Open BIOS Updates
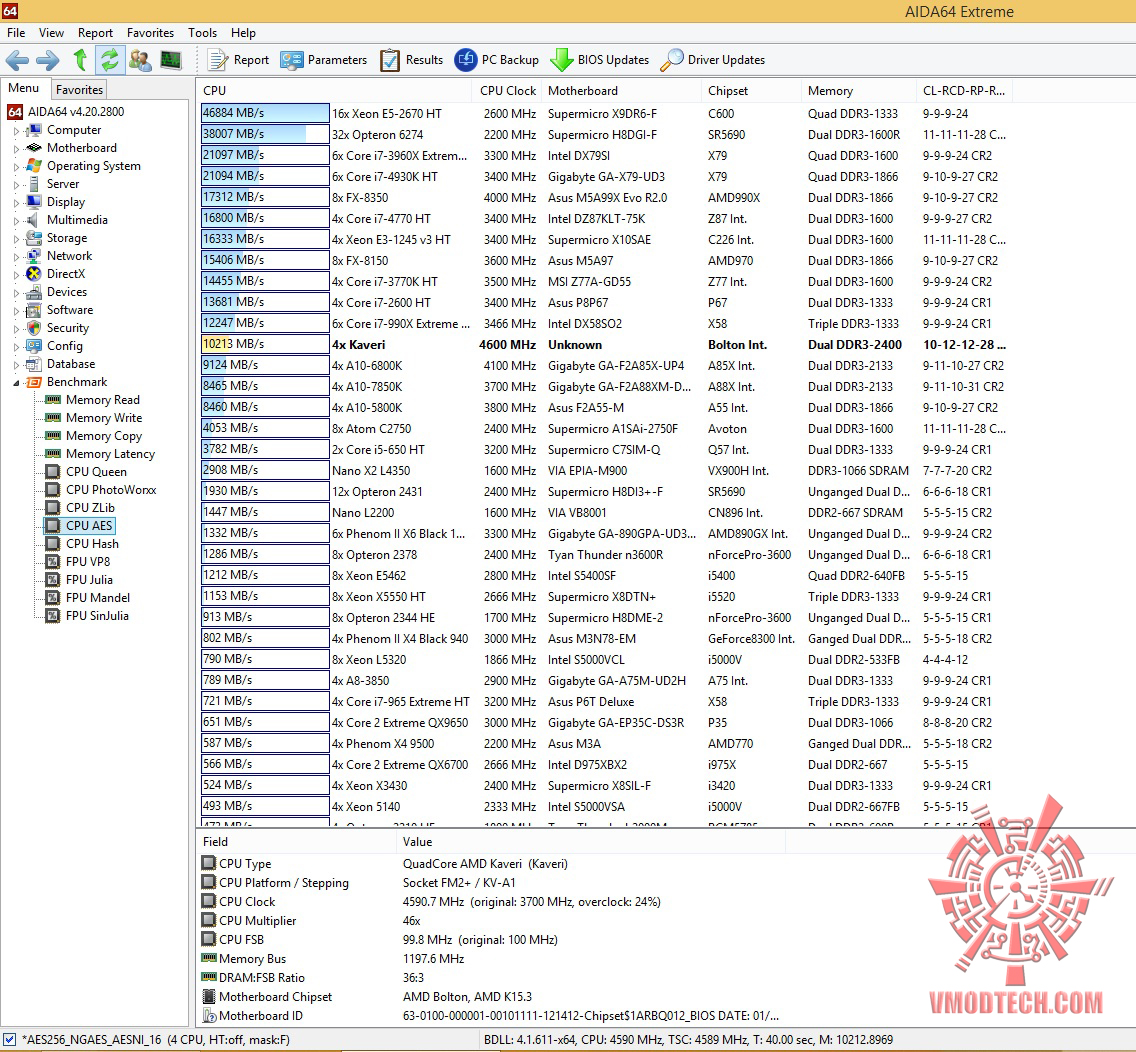Viewport: 1136px width, 1052px height. coord(600,60)
